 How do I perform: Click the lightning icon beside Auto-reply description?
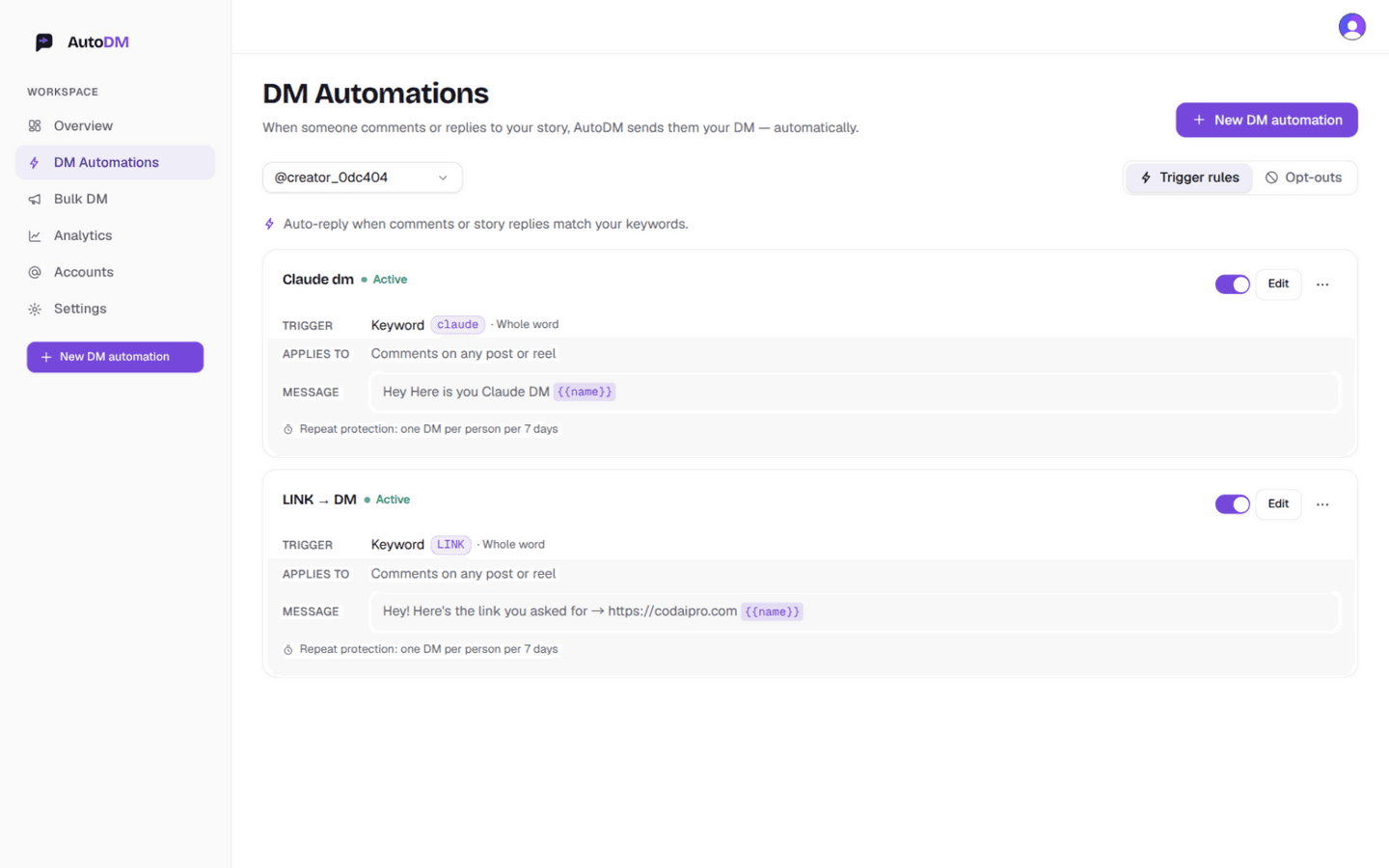click(270, 224)
